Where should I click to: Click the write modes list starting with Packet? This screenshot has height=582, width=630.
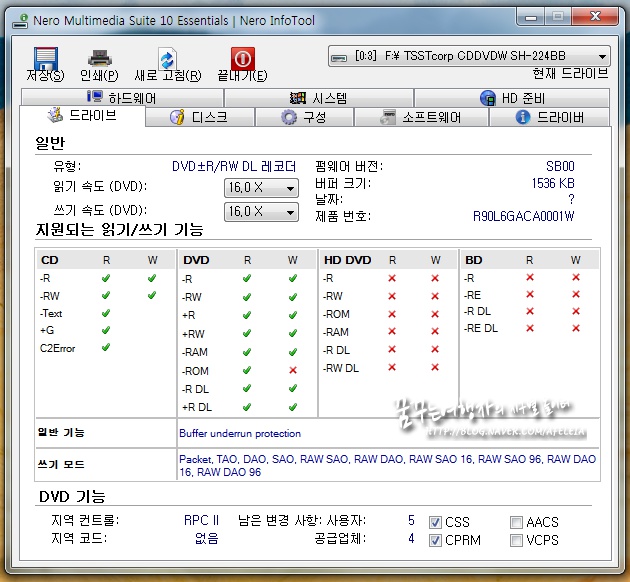point(387,466)
